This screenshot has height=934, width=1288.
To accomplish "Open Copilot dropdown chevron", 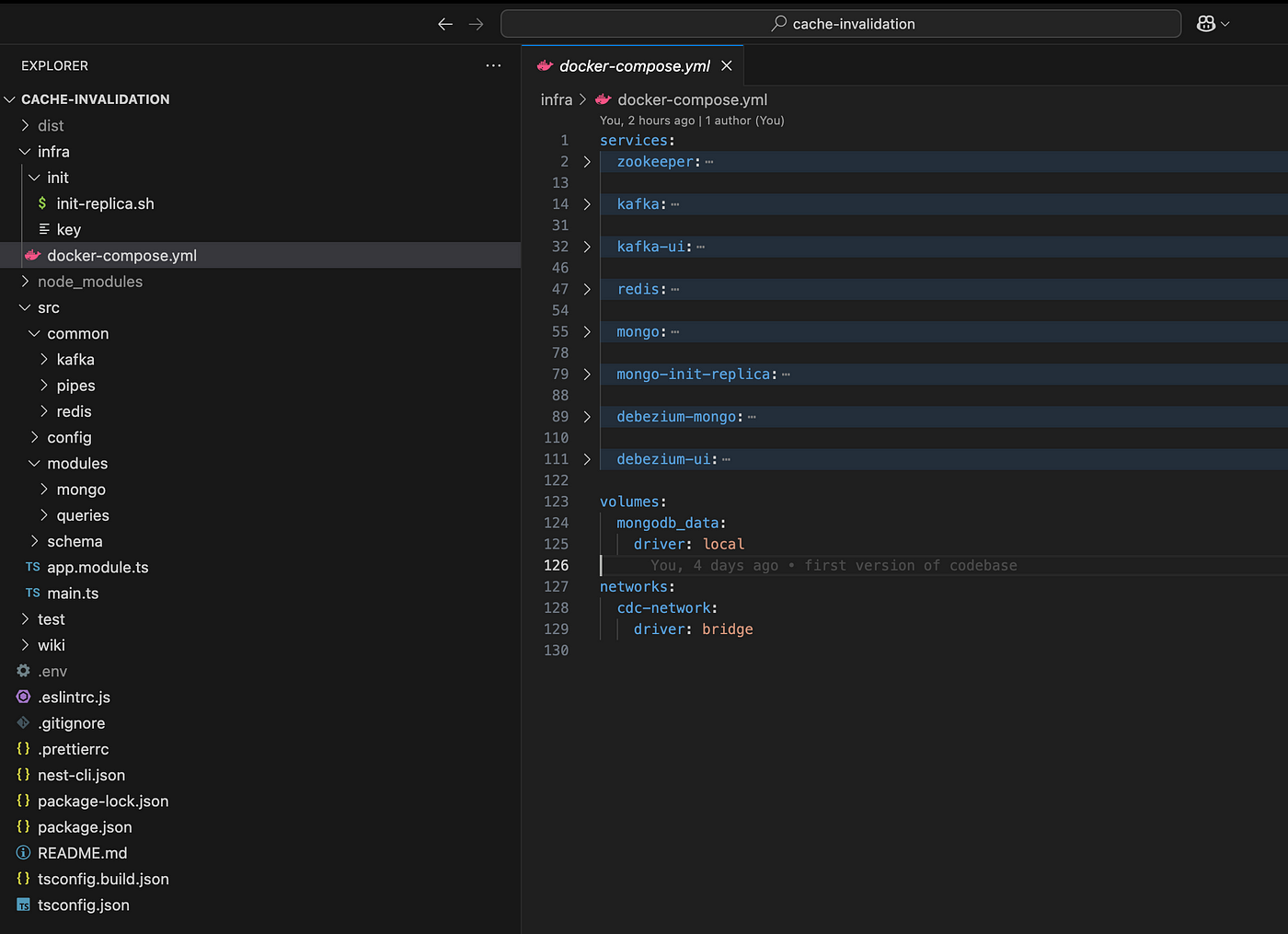I will pyautogui.click(x=1225, y=24).
